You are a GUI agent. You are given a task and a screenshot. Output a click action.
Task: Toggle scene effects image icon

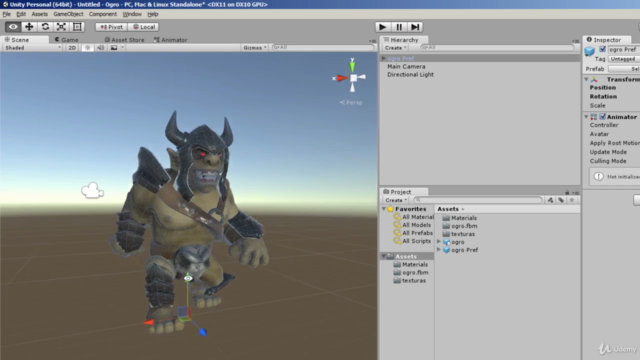point(114,48)
